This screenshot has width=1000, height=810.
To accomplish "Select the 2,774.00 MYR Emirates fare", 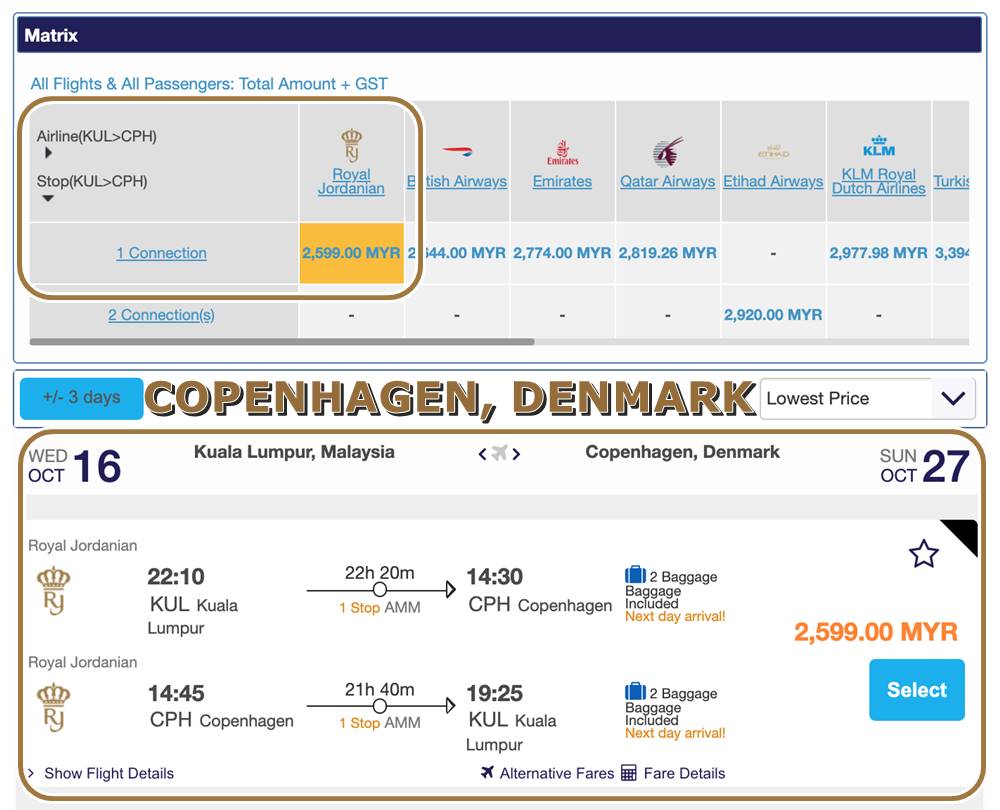I will click(x=562, y=253).
